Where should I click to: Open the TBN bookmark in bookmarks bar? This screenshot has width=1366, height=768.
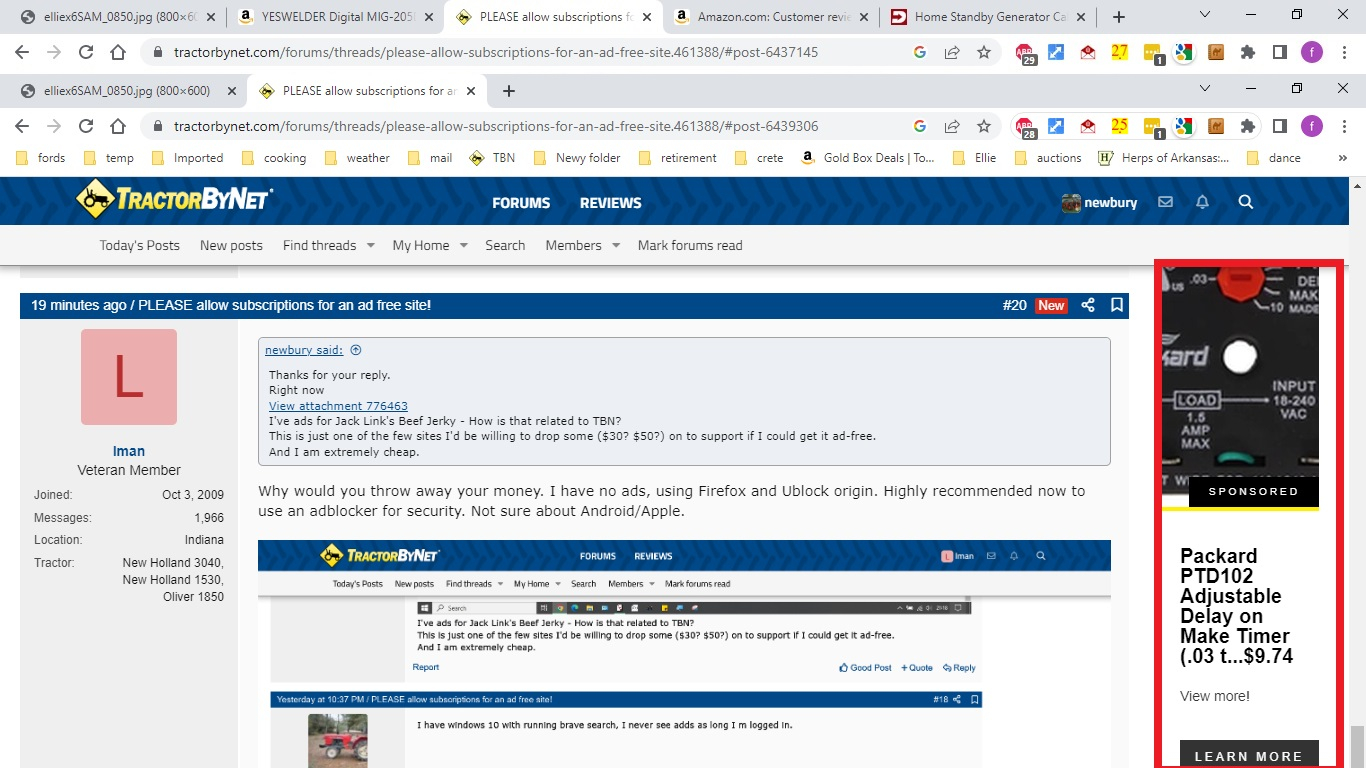[x=493, y=158]
